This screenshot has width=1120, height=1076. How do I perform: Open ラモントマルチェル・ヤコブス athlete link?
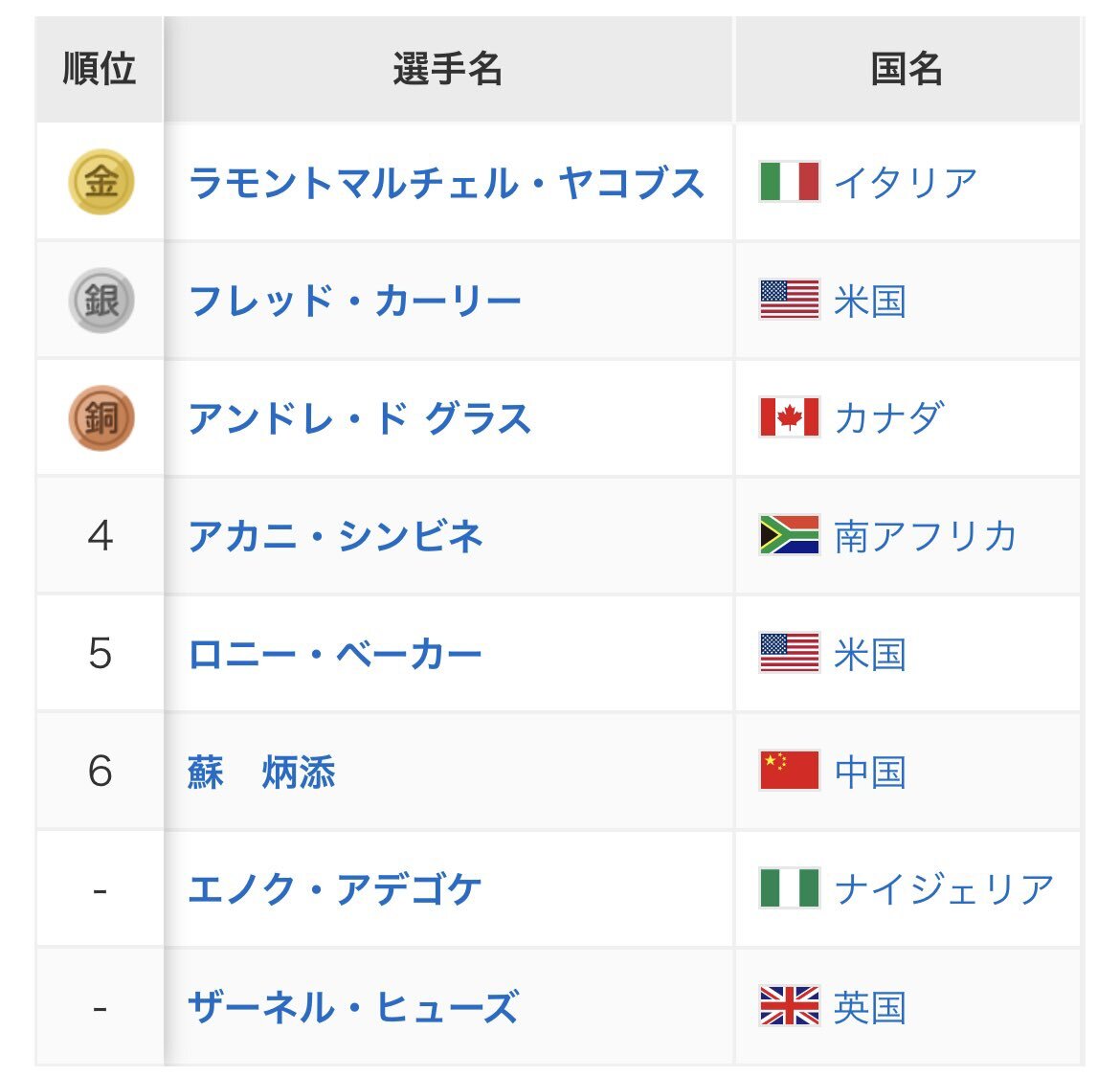coord(446,182)
